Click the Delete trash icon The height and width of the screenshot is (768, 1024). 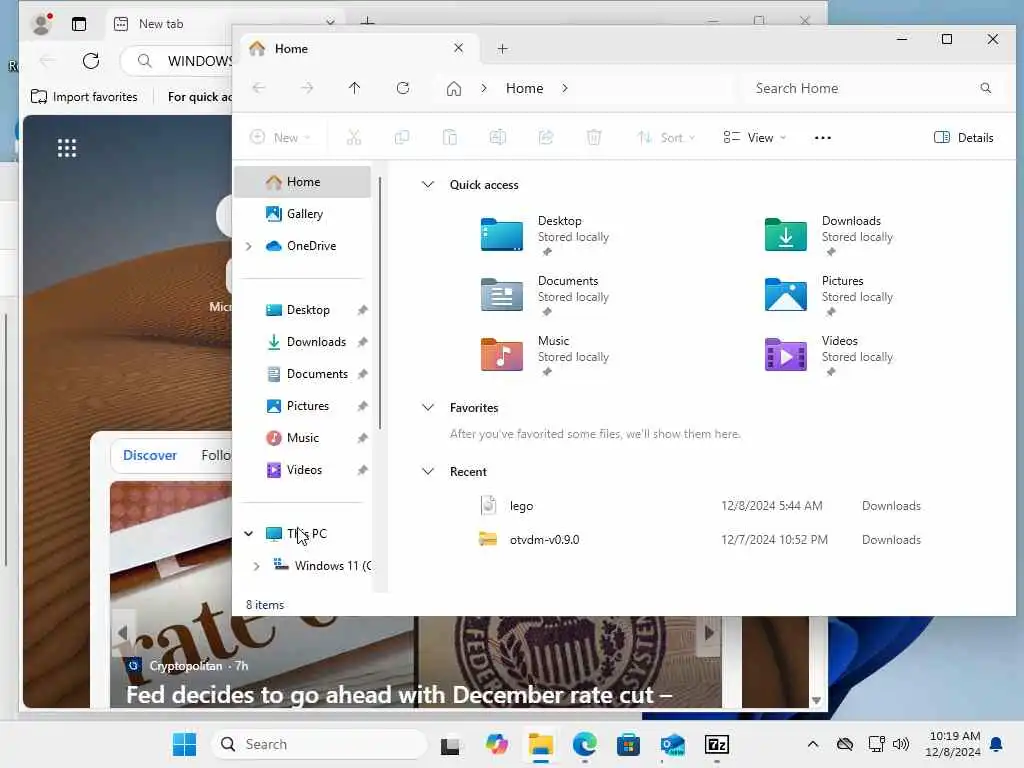pyautogui.click(x=594, y=137)
